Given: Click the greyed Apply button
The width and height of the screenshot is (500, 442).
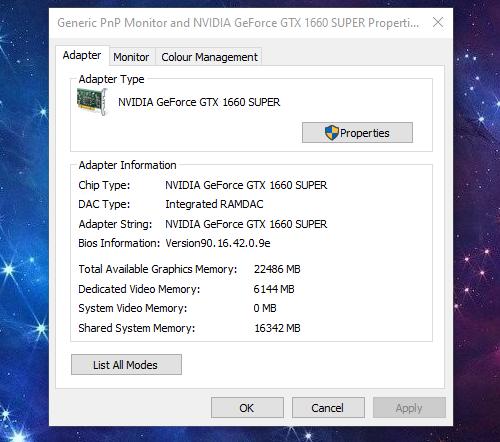Looking at the screenshot, I should (409, 408).
